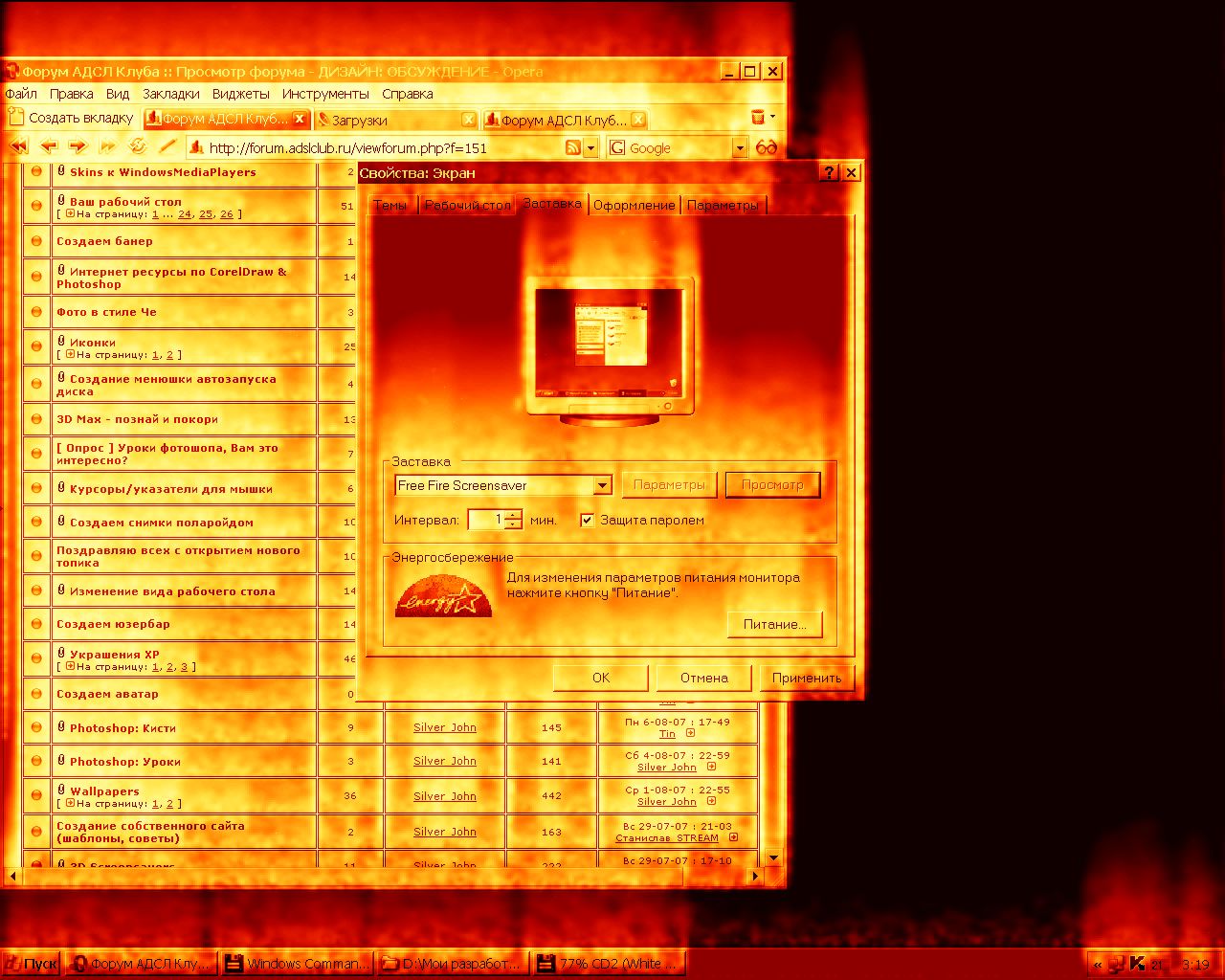This screenshot has width=1225, height=980.
Task: Expand the address bar history dropdown
Action: pos(590,147)
